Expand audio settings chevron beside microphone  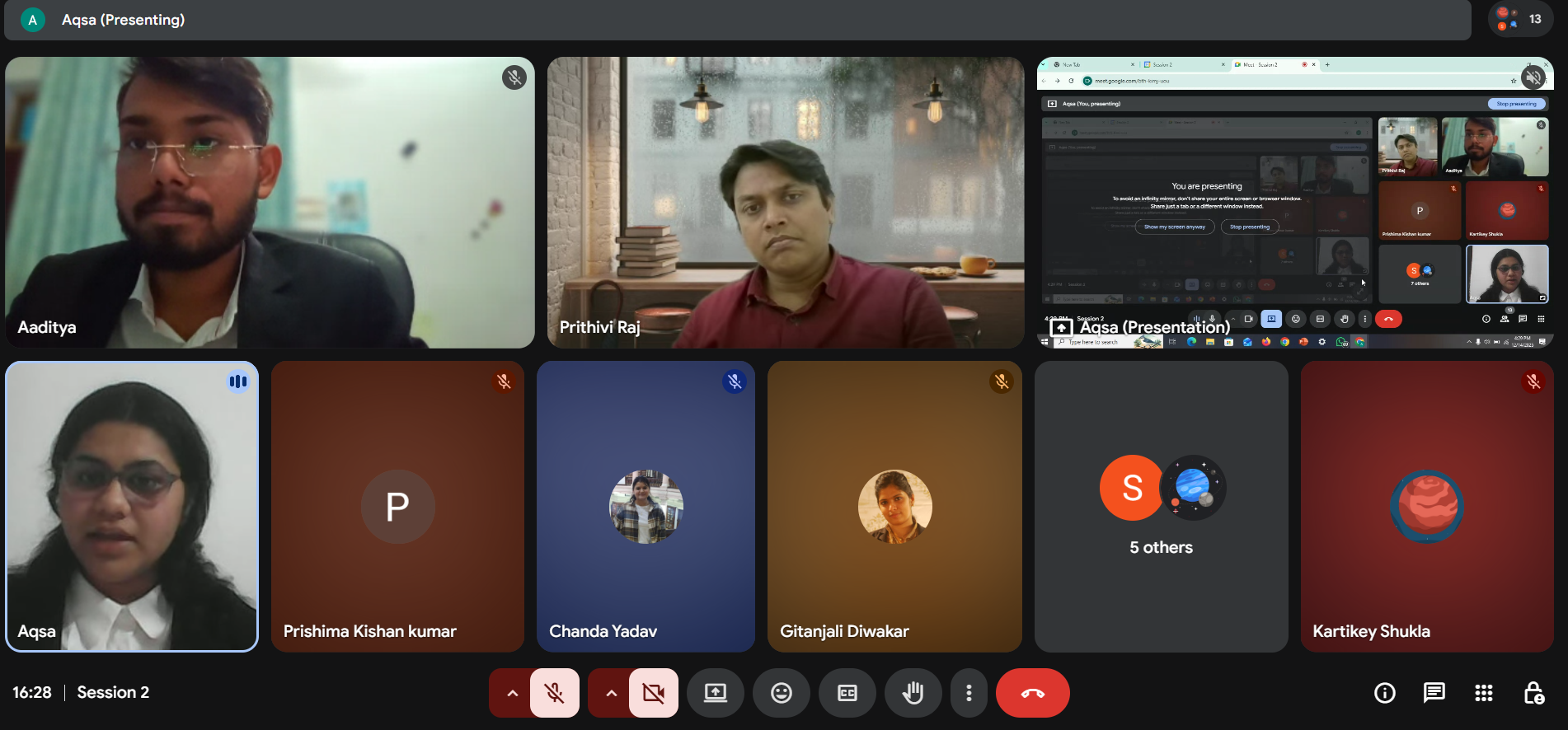512,693
